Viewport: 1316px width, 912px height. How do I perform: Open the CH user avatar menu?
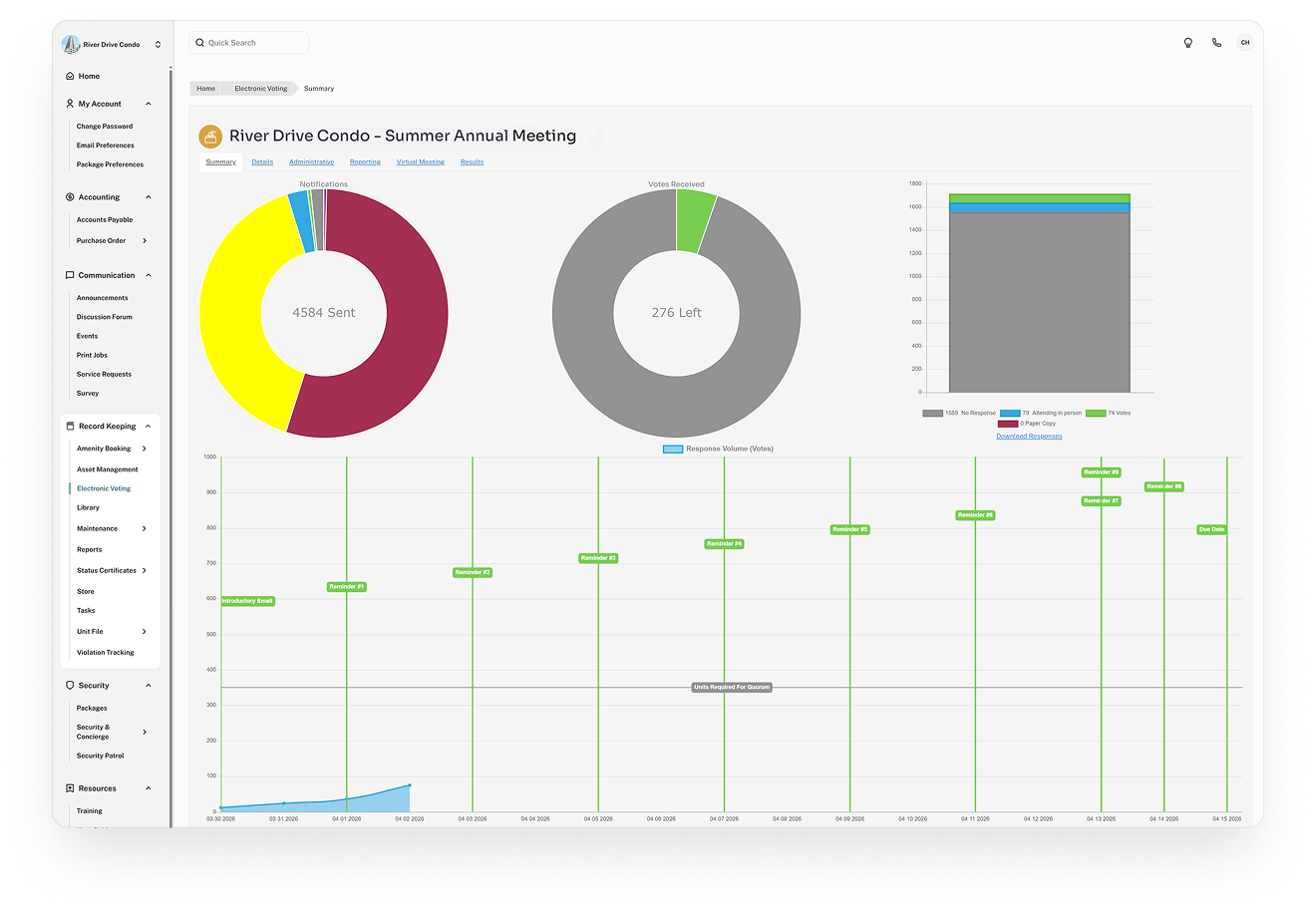point(1245,43)
